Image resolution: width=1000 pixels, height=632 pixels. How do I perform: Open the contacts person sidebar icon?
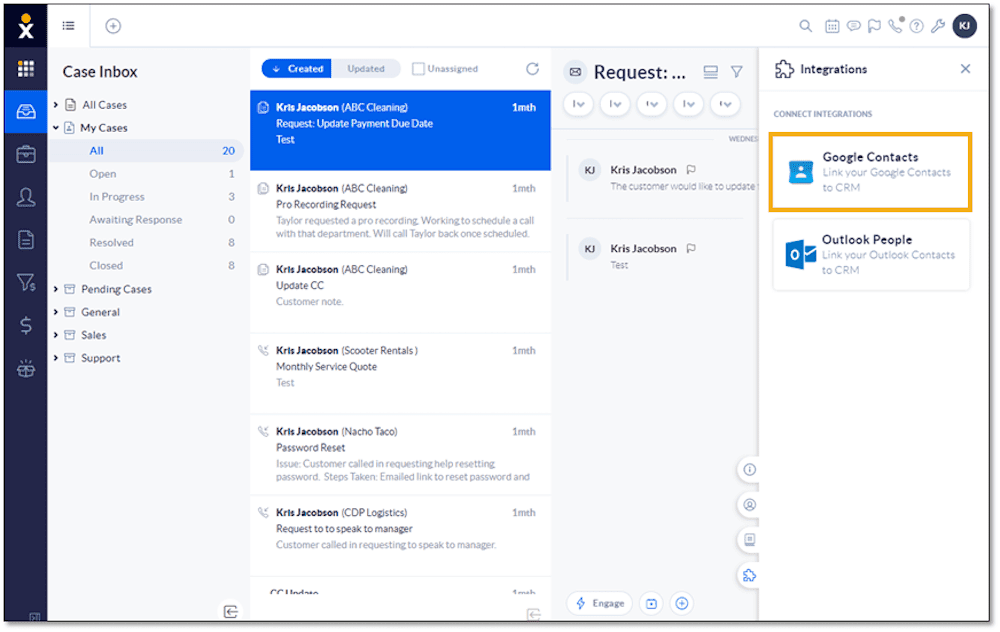pyautogui.click(x=26, y=197)
